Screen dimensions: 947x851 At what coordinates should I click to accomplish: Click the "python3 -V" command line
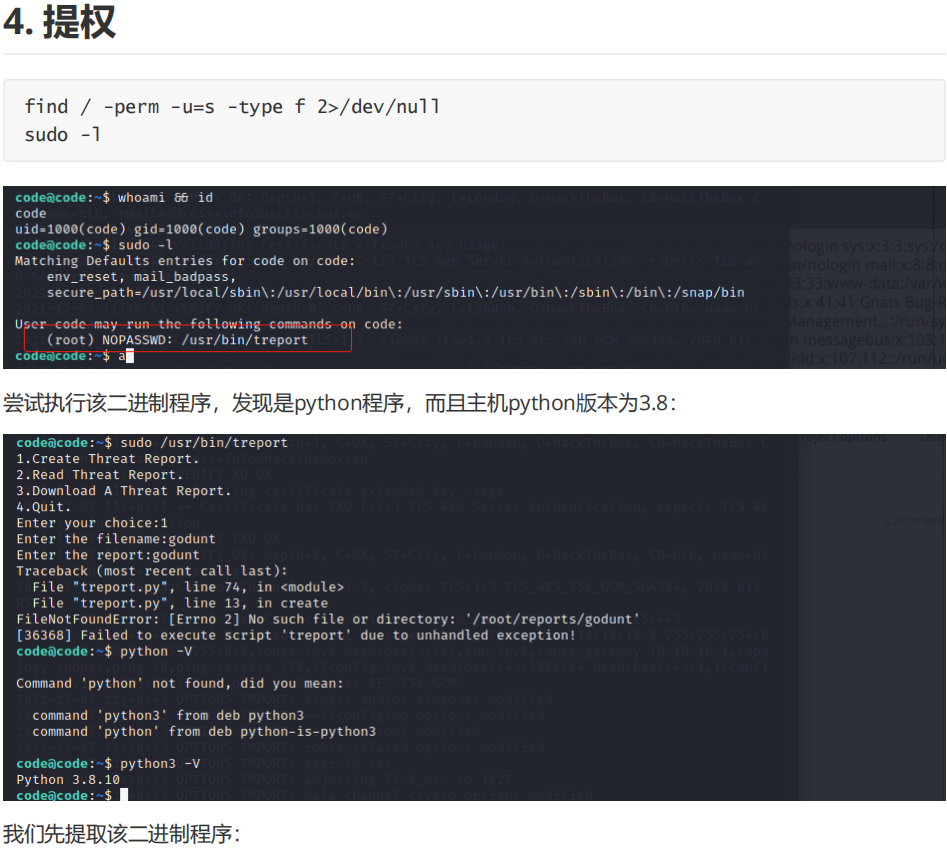click(x=108, y=763)
